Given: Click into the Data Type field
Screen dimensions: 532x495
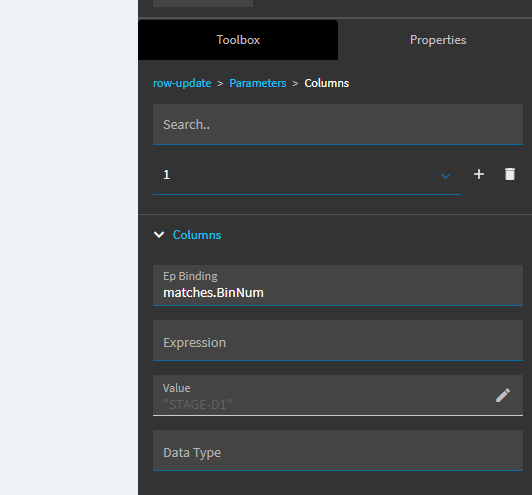Looking at the screenshot, I should click(x=338, y=451).
